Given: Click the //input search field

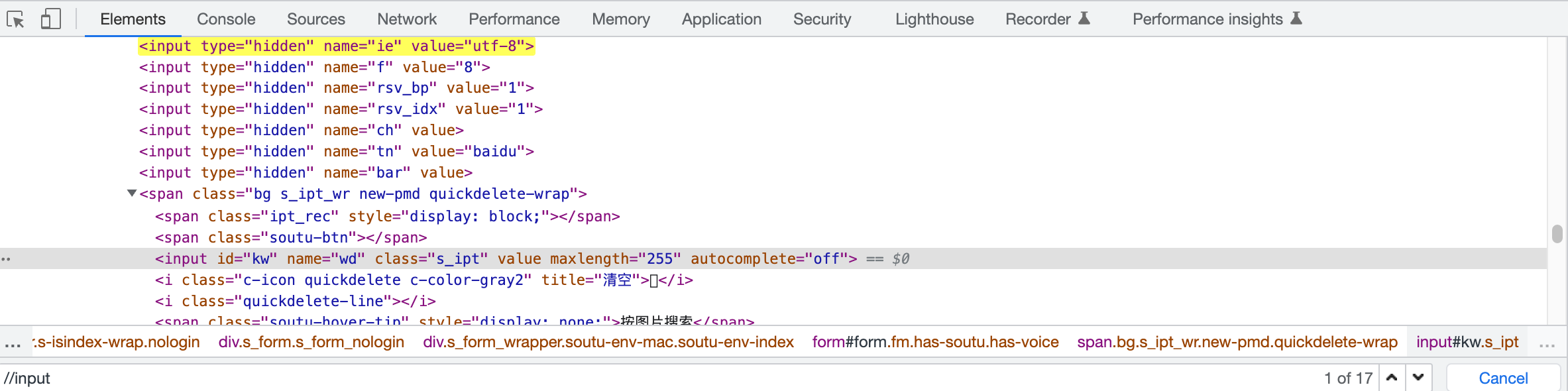Looking at the screenshot, I should tap(596, 378).
